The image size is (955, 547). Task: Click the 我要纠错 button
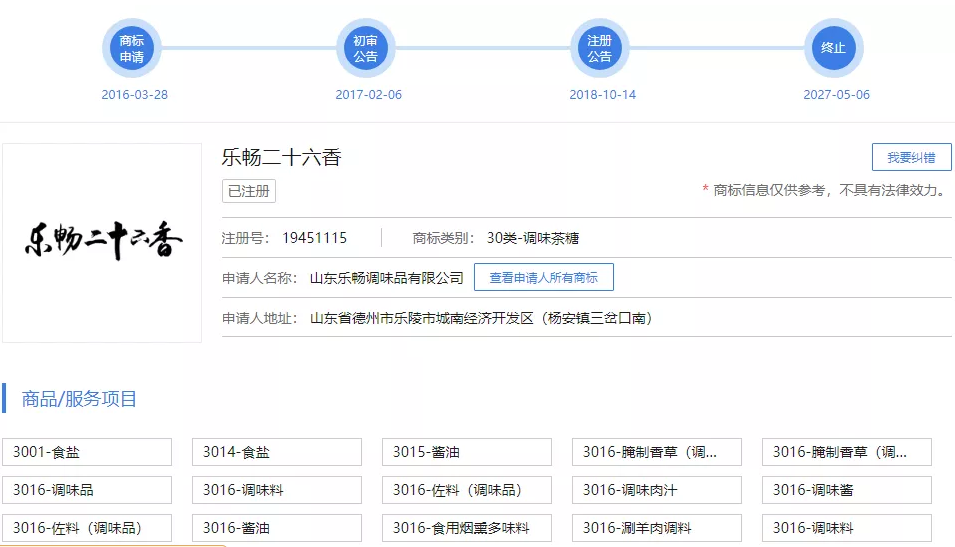point(911,157)
